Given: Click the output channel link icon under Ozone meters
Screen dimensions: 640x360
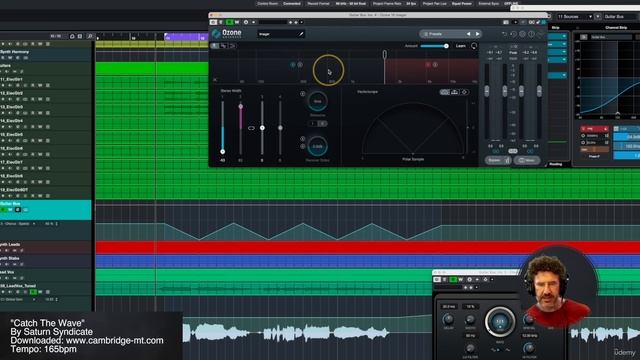Looking at the screenshot, I should (x=530, y=151).
